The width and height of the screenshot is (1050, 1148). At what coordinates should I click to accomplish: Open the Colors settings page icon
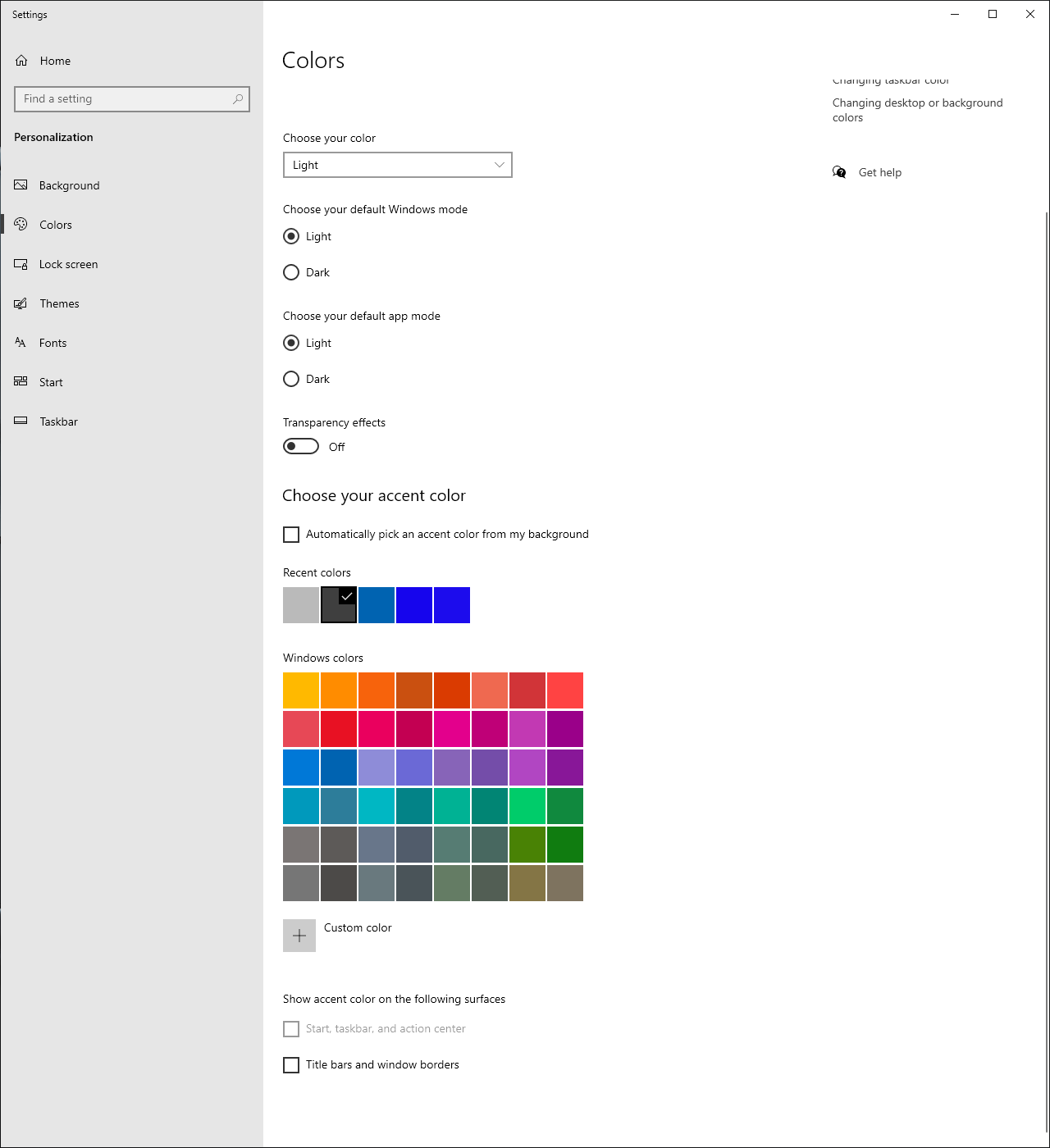21,224
